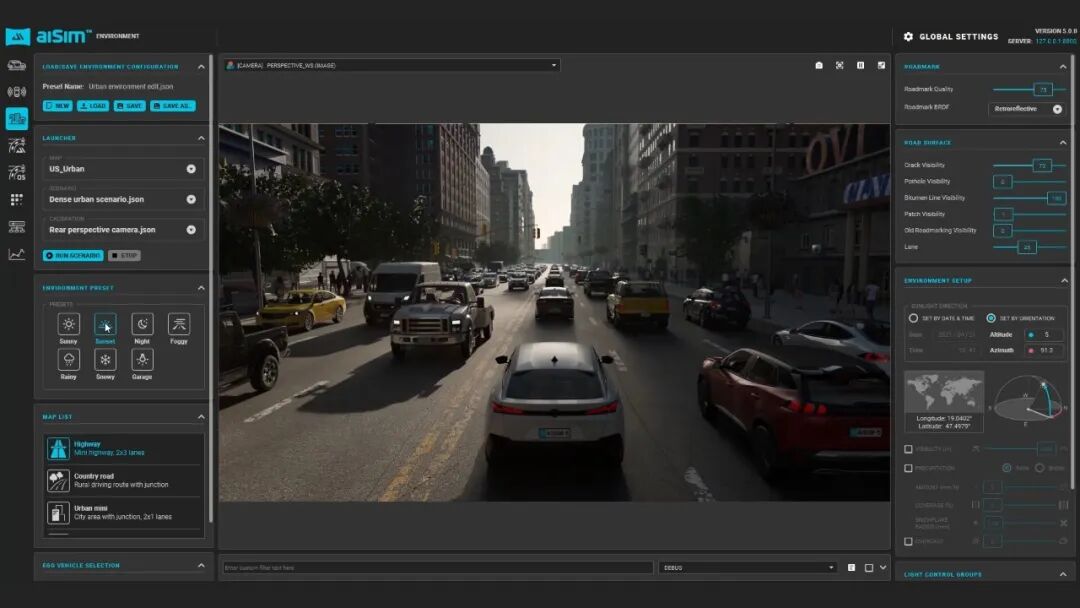Screen dimensions: 1080x608
Task: Open the DEBUG log level dropdown
Action: tap(747, 568)
